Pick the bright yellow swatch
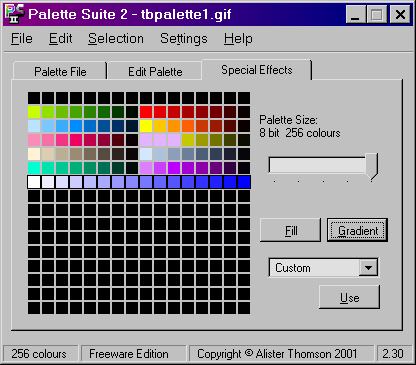 [146, 126]
